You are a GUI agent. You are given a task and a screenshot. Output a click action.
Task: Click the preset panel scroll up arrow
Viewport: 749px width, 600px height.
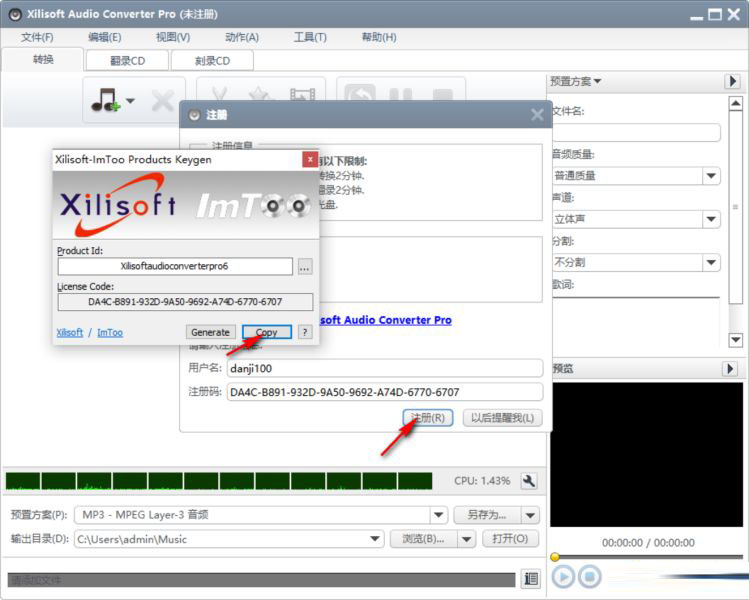(x=736, y=103)
